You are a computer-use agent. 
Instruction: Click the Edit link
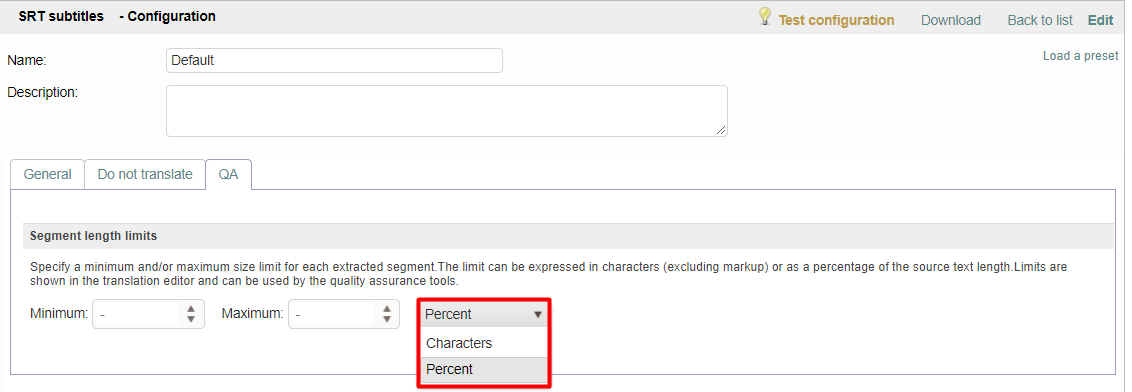pos(1100,20)
